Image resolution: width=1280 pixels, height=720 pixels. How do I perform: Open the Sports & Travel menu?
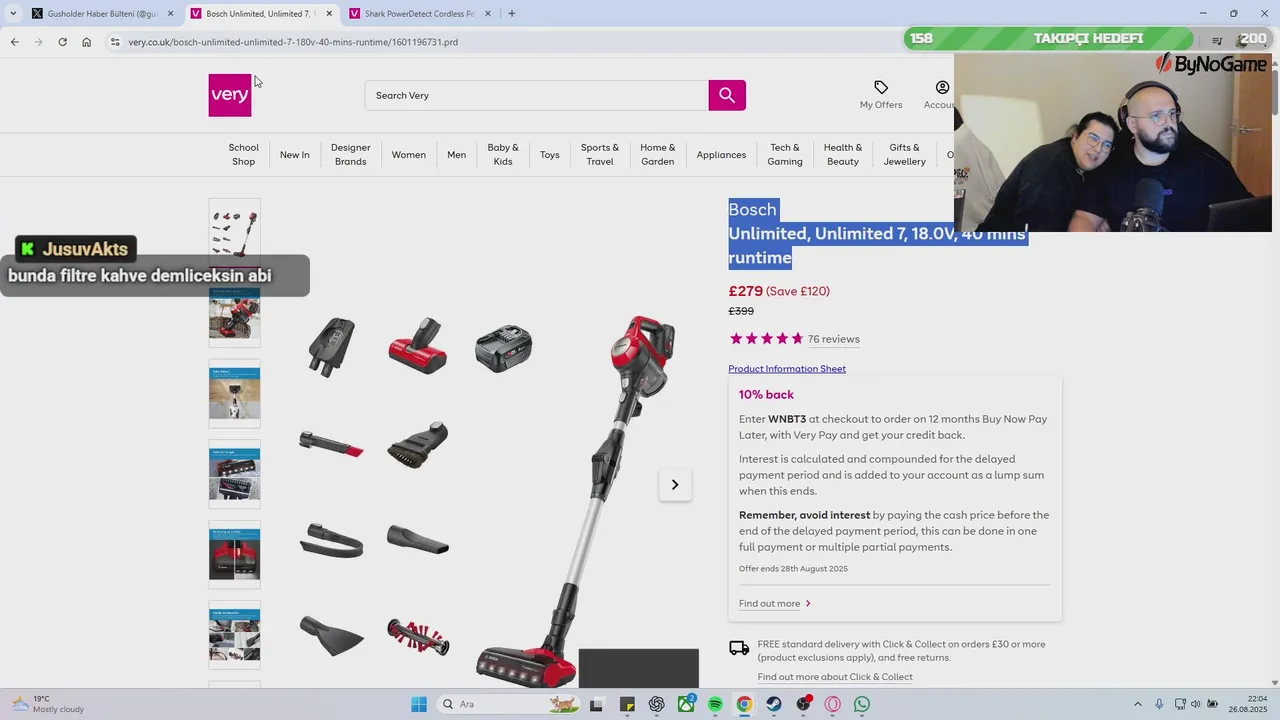tap(600, 155)
